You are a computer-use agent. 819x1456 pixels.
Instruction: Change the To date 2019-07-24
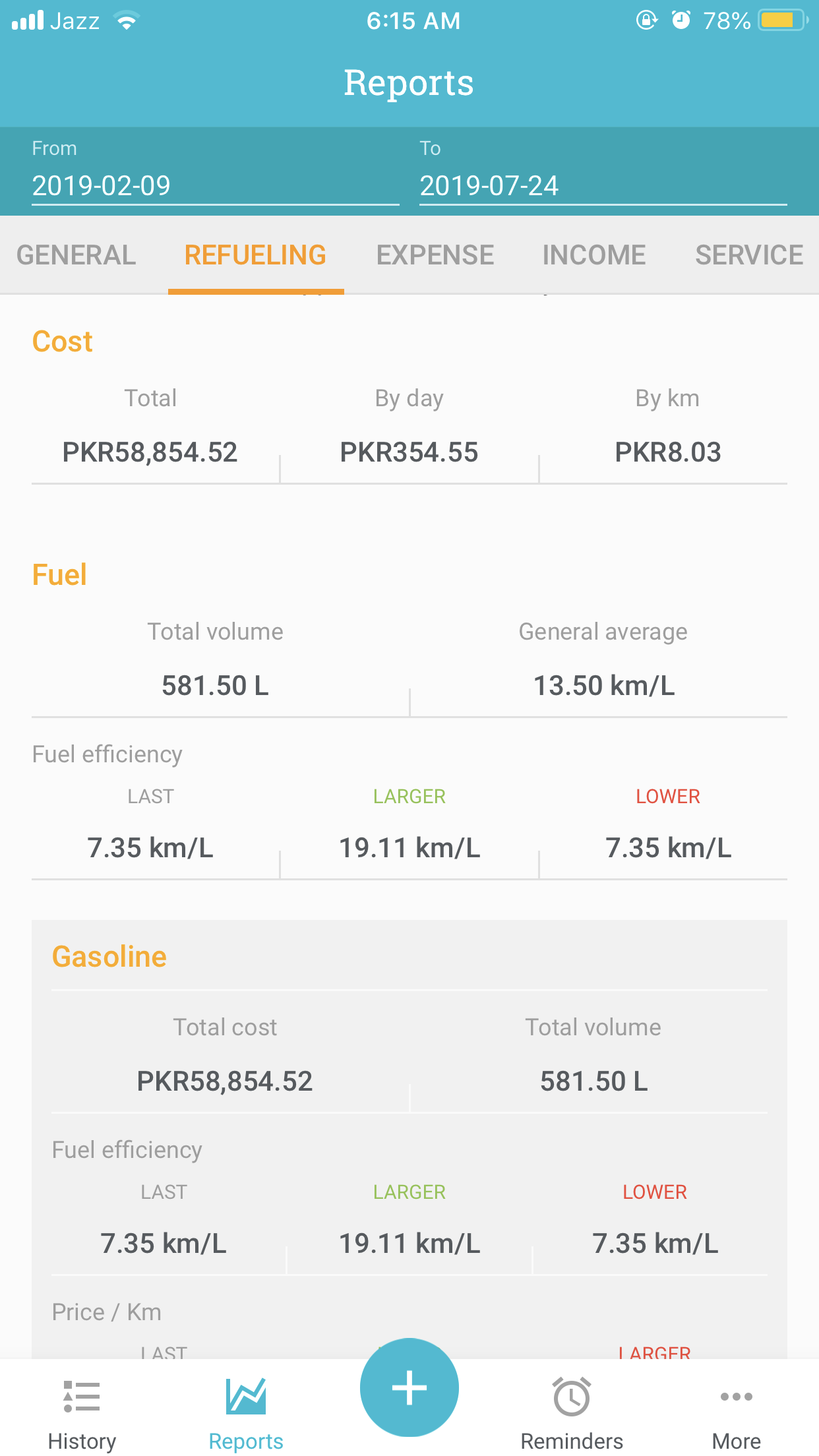click(x=603, y=185)
